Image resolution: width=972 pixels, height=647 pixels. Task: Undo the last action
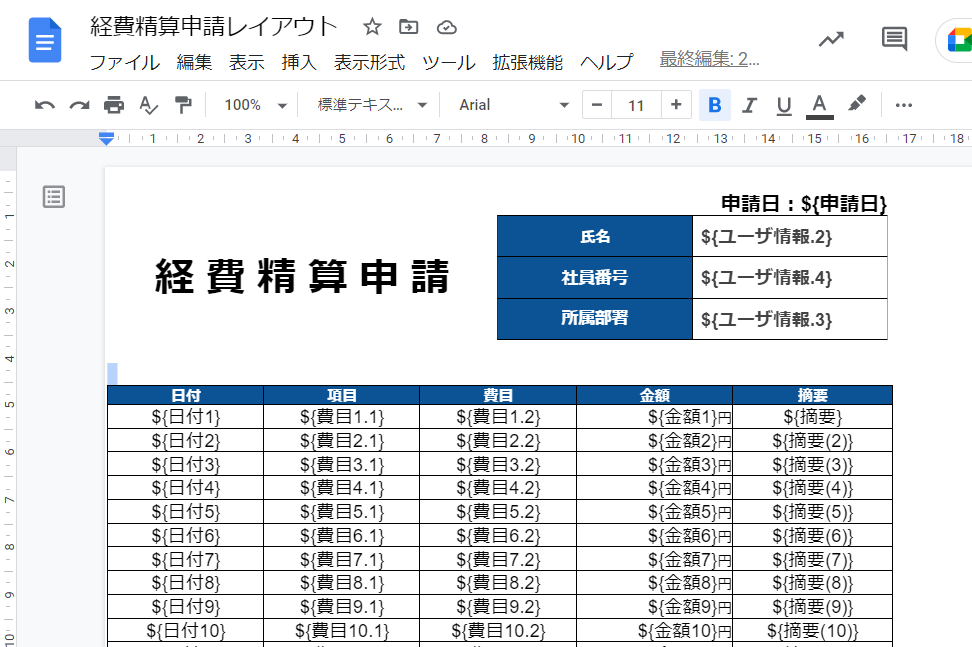[x=45, y=105]
